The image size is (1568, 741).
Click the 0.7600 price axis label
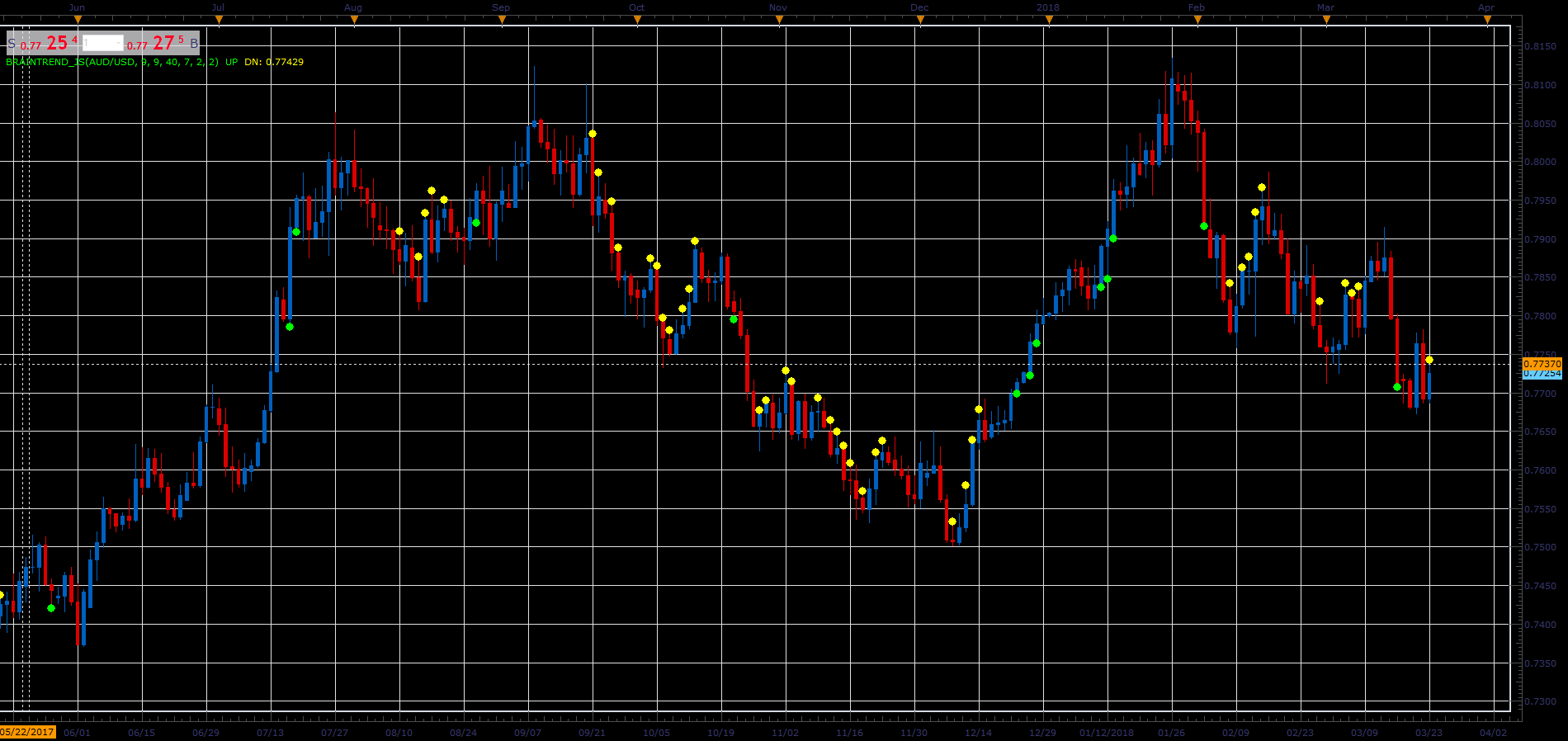click(1541, 470)
